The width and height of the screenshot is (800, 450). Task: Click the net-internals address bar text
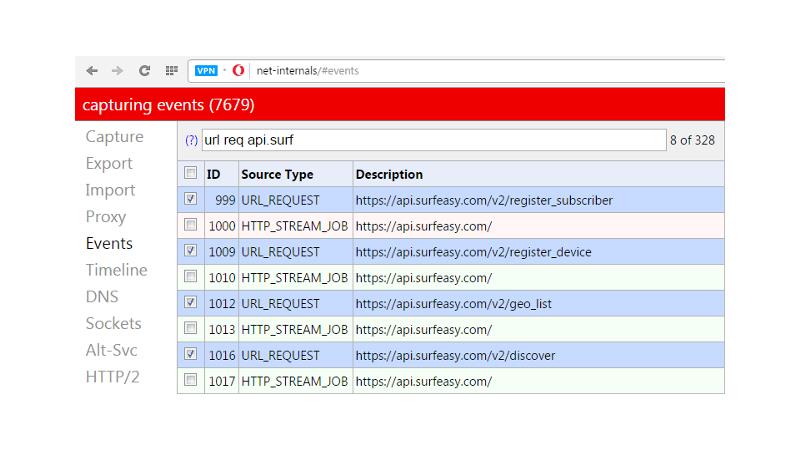(308, 70)
